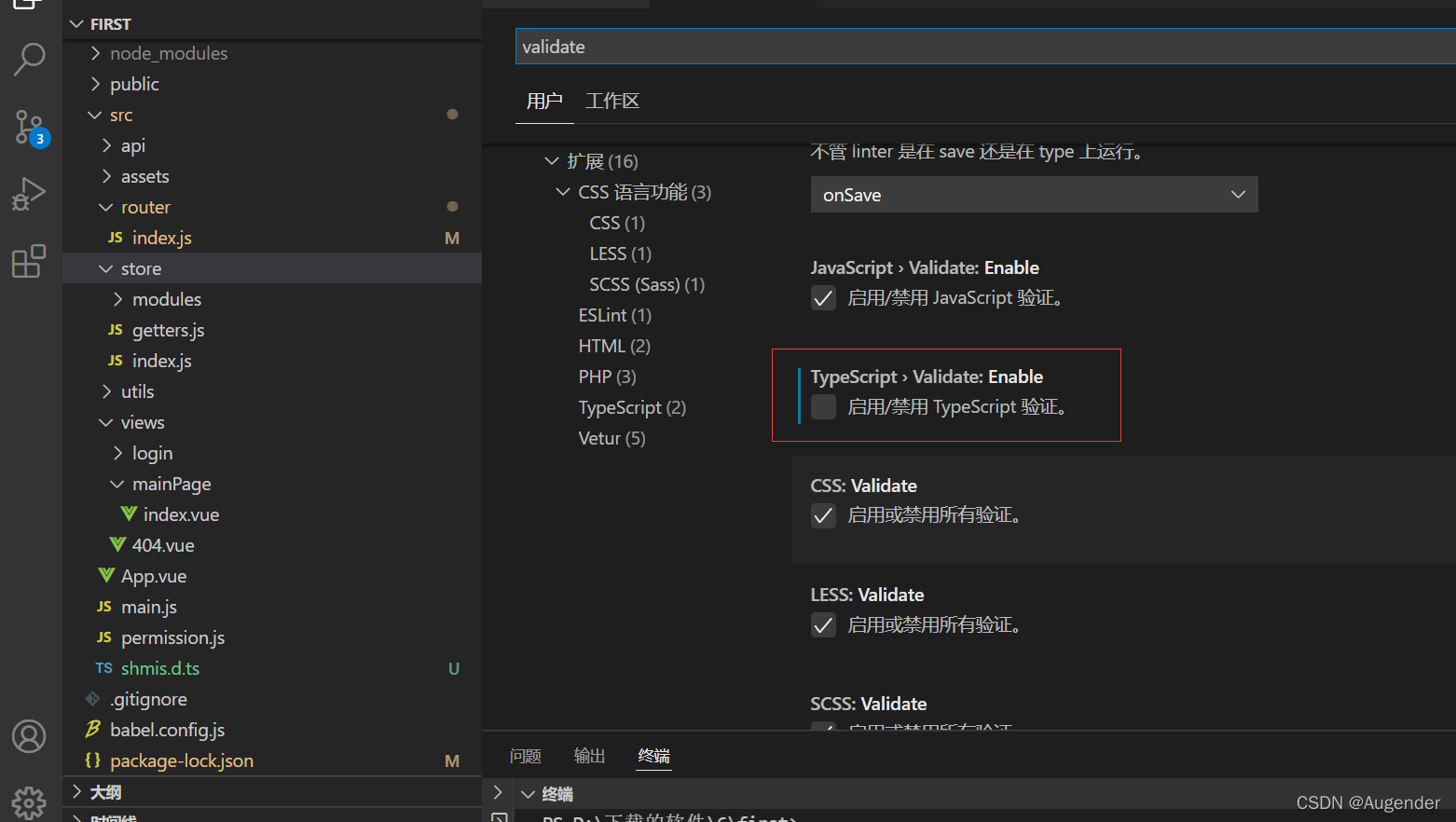The width and height of the screenshot is (1456, 822).
Task: Select HTML (2) settings category
Action: pyautogui.click(x=614, y=346)
